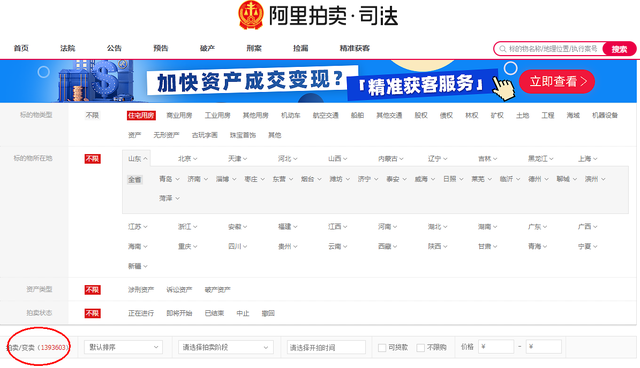
Task: Expand the 菏泽 city dropdown
Action: click(x=169, y=198)
